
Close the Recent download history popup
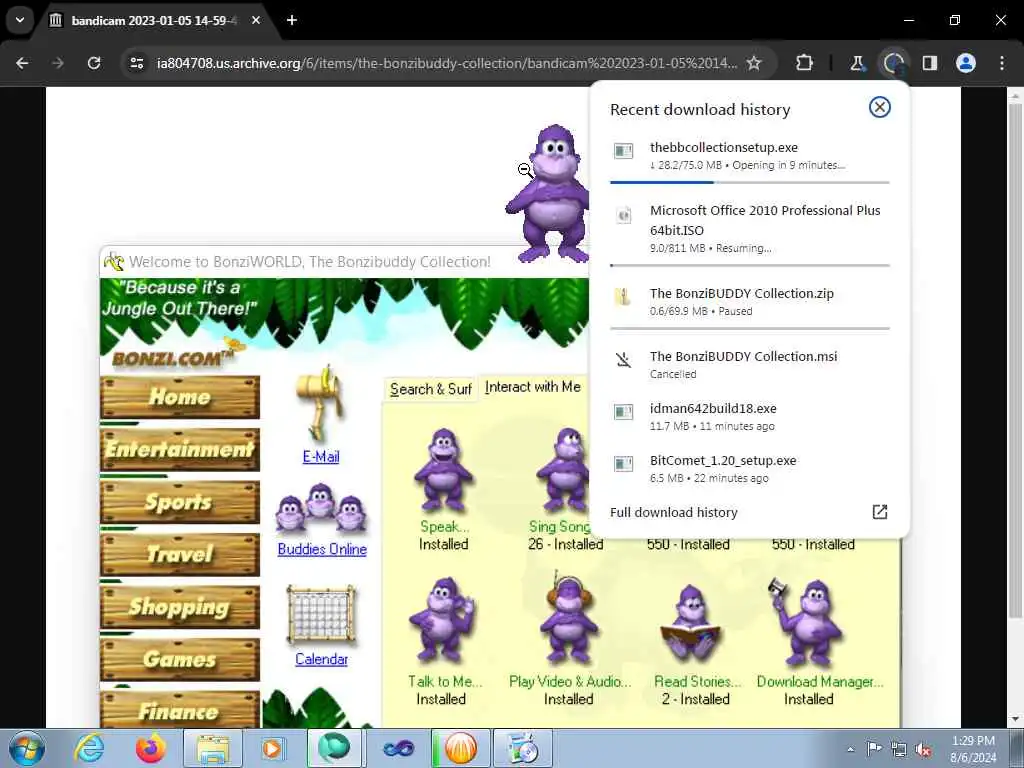[880, 107]
